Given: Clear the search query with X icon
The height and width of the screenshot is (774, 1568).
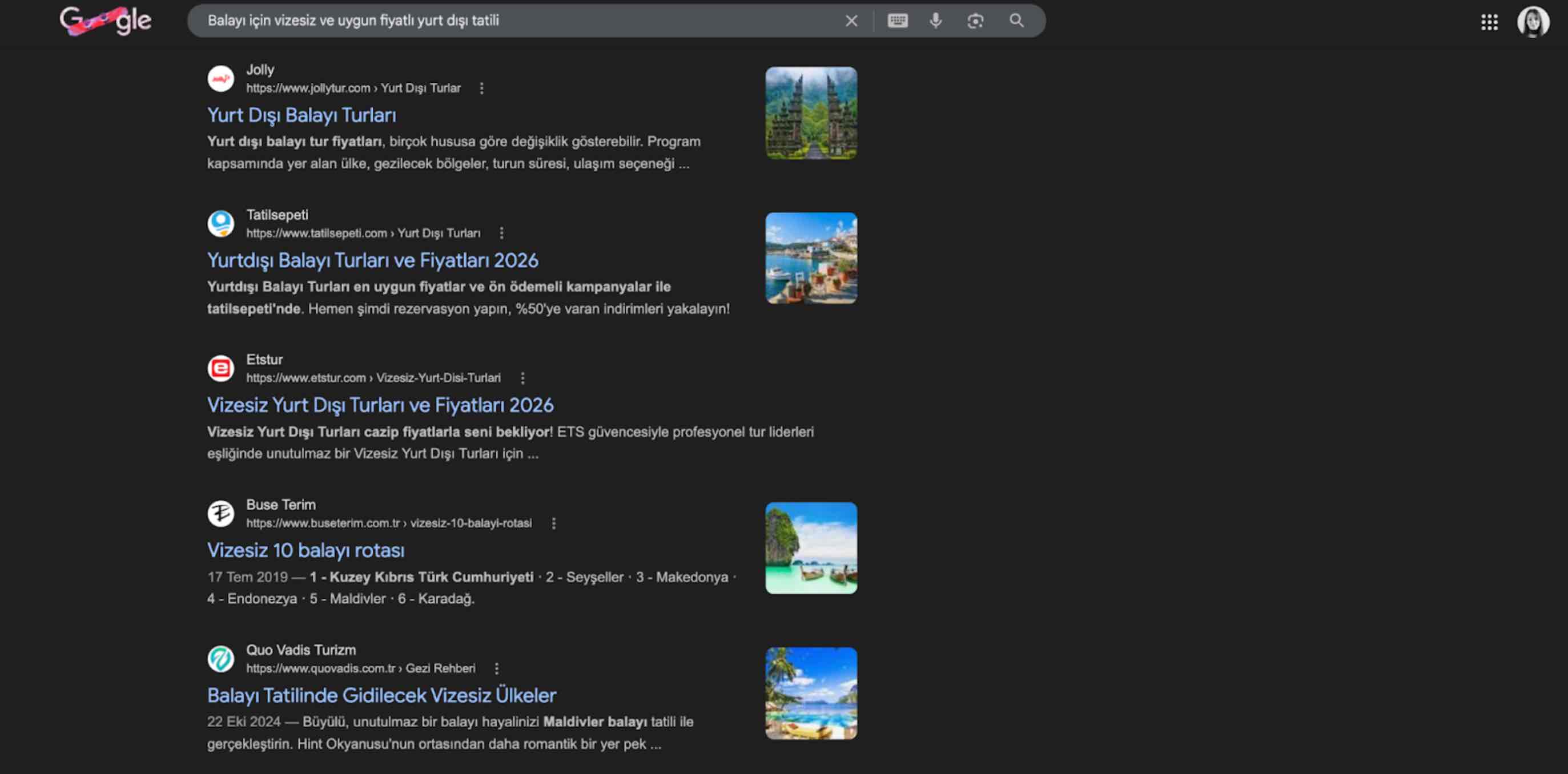Looking at the screenshot, I should 851,21.
